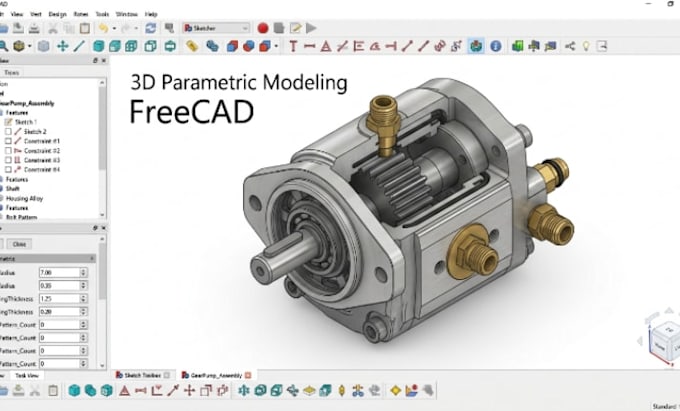Click the four-way move arrows icon
This screenshot has width=680, height=411.
(62, 46)
